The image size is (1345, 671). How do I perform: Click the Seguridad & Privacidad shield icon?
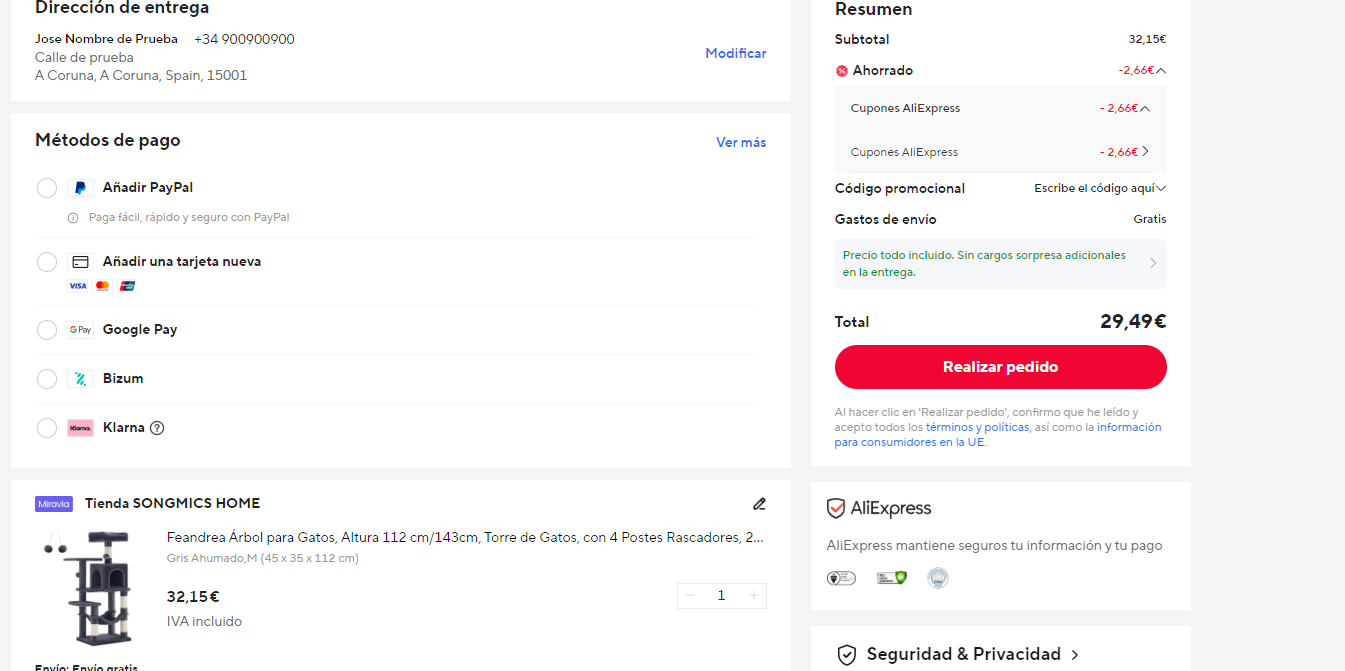[x=847, y=655]
